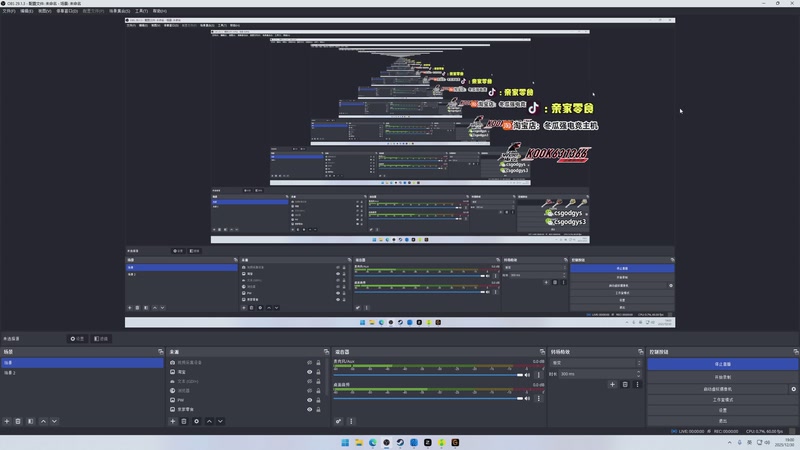This screenshot has width=800, height=450.
Task: Toggle visibility of 文本 (GDI+) source
Action: click(309, 382)
